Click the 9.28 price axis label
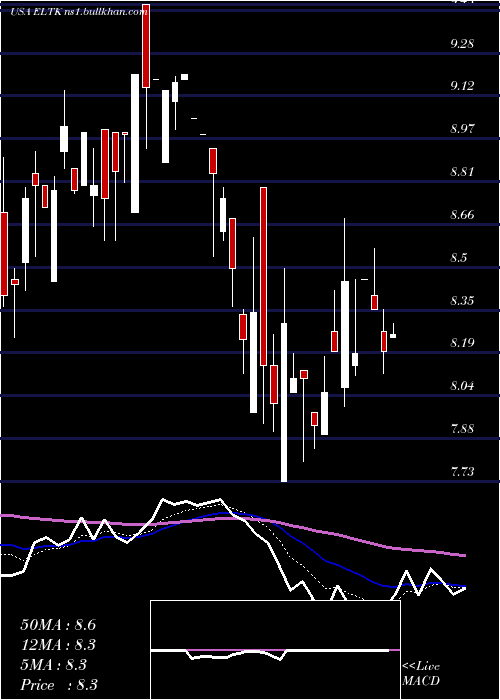500x700 pixels. click(x=462, y=44)
